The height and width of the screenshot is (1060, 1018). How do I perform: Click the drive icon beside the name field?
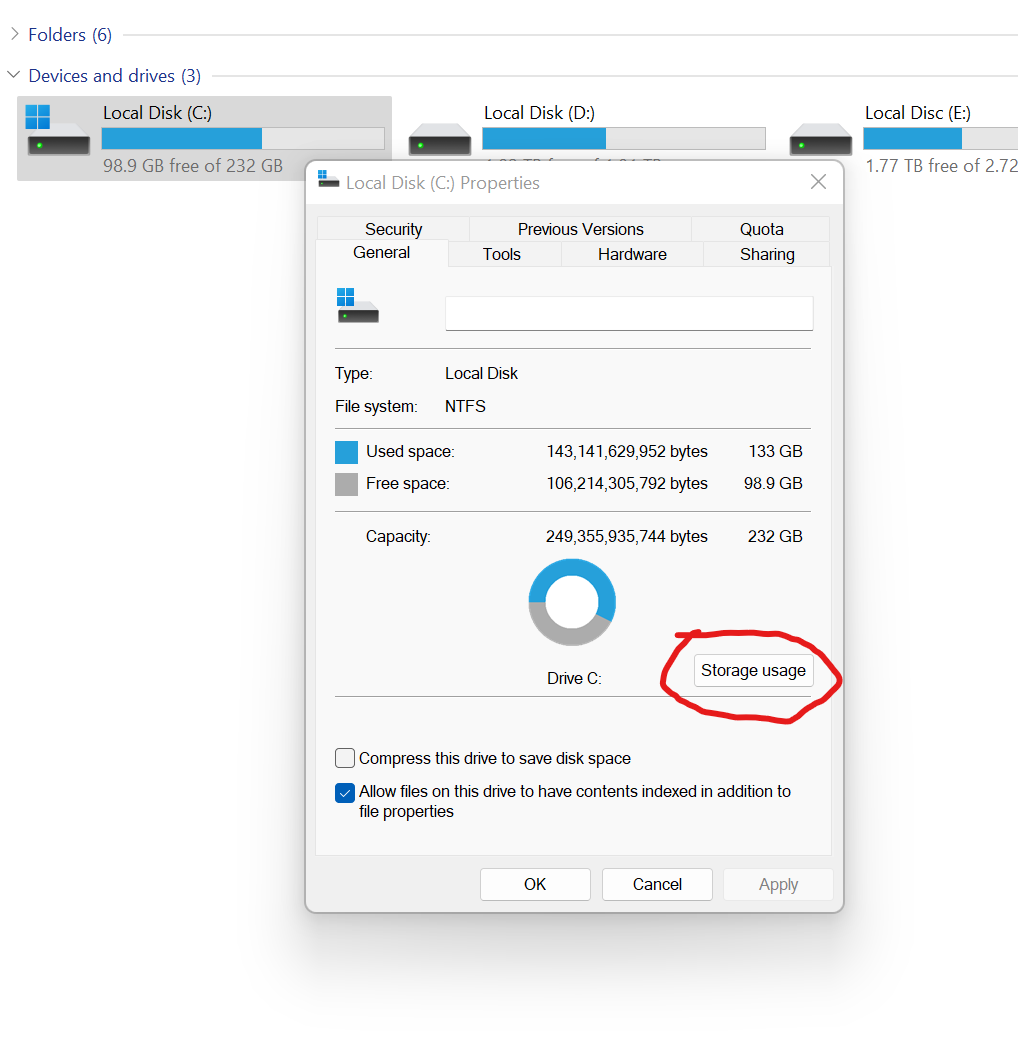tap(358, 306)
